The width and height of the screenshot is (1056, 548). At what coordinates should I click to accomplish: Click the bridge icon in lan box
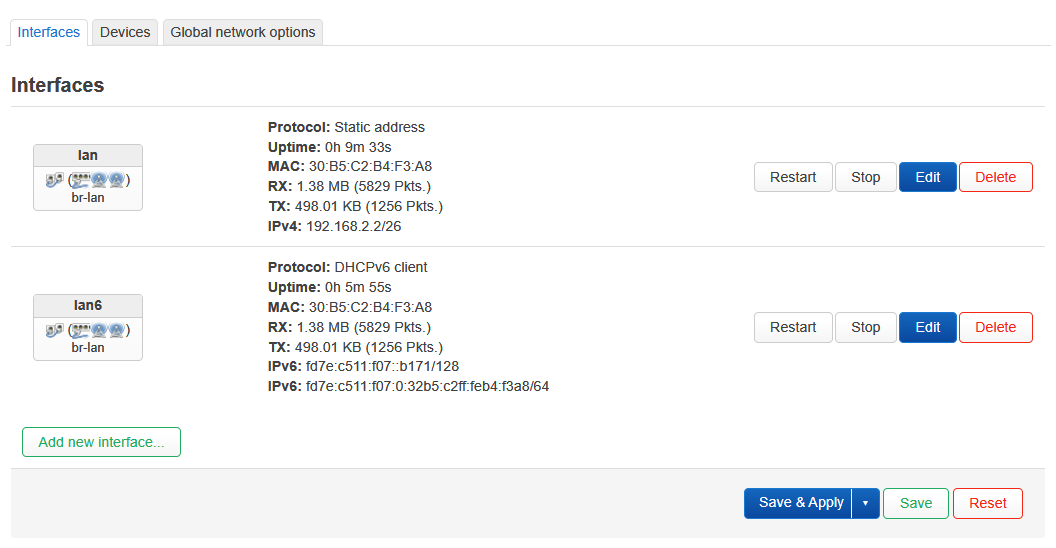point(54,180)
